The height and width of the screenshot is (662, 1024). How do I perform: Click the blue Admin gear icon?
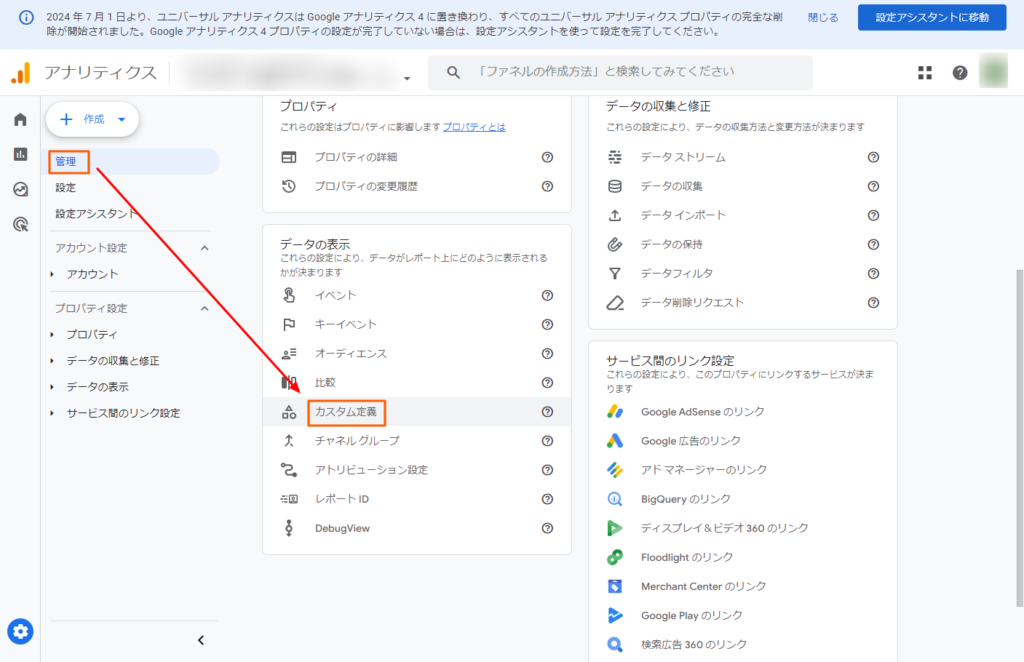pos(20,631)
